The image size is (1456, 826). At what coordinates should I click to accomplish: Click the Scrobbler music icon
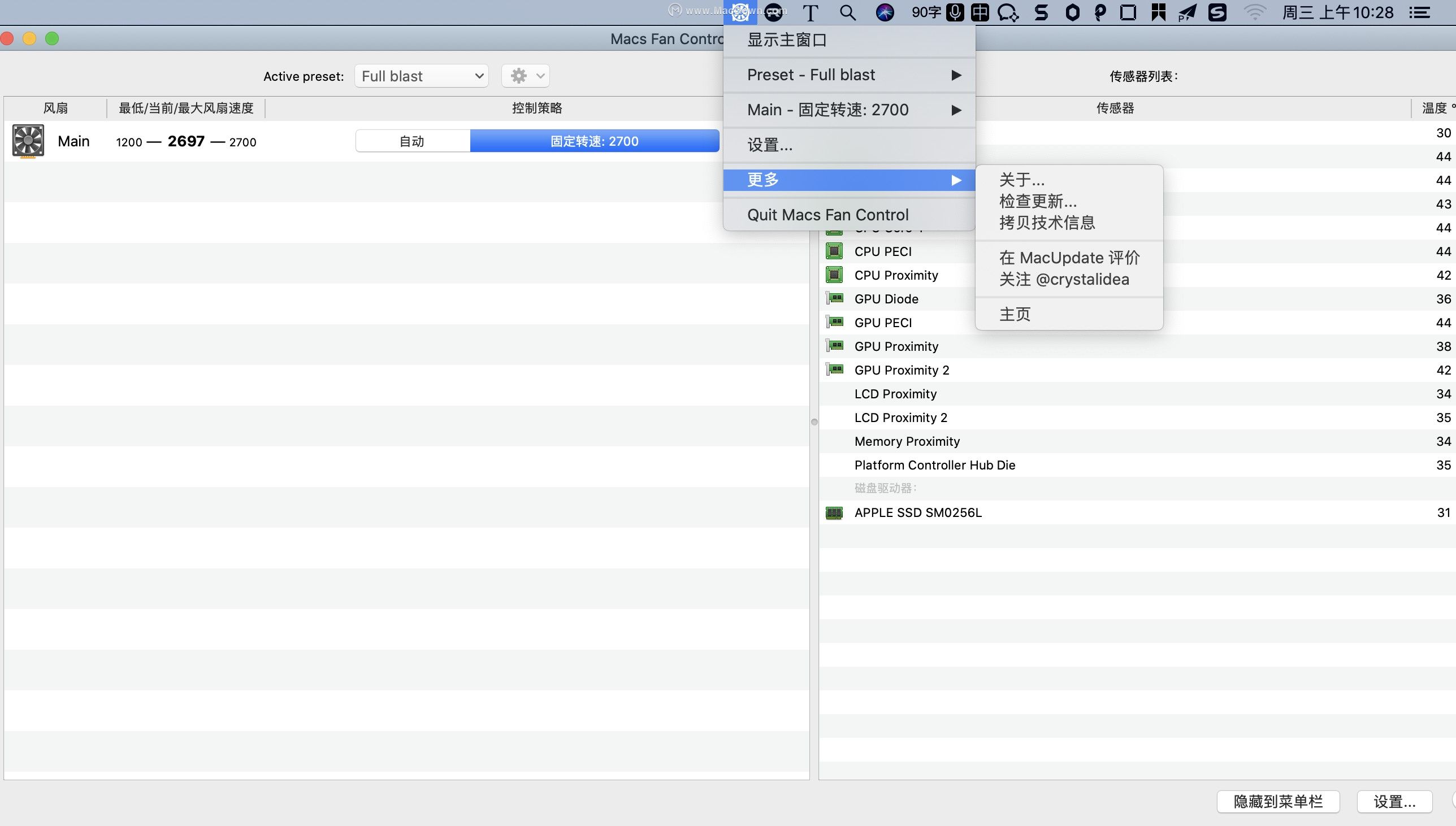pos(1041,13)
